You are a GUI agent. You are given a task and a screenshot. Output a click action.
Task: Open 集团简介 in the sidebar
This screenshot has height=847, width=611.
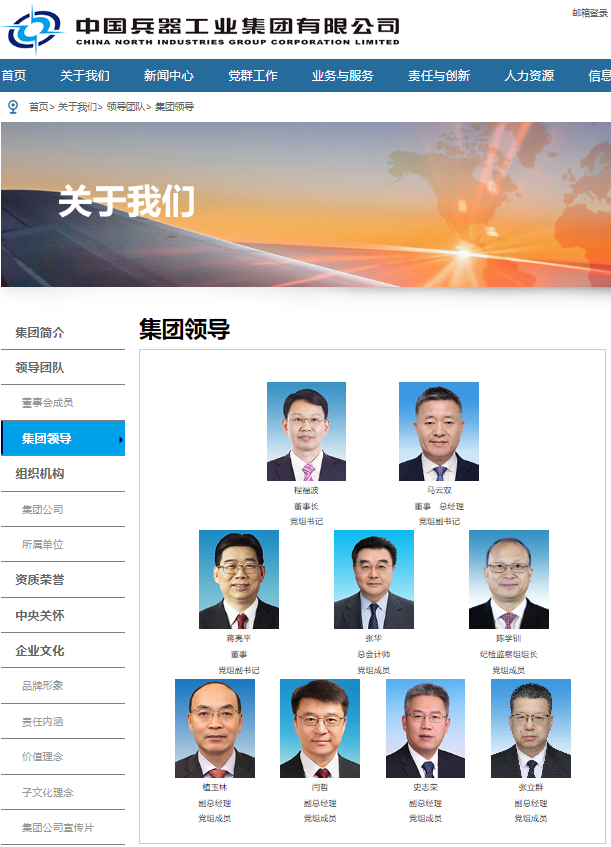click(x=40, y=333)
